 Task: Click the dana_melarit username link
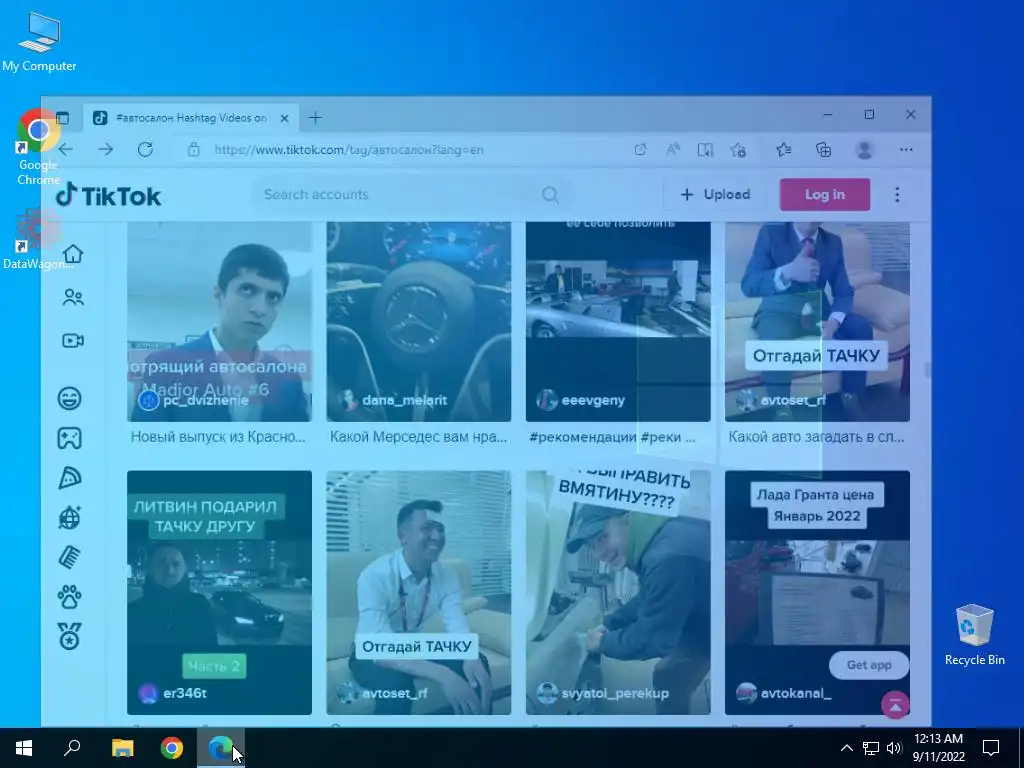404,400
